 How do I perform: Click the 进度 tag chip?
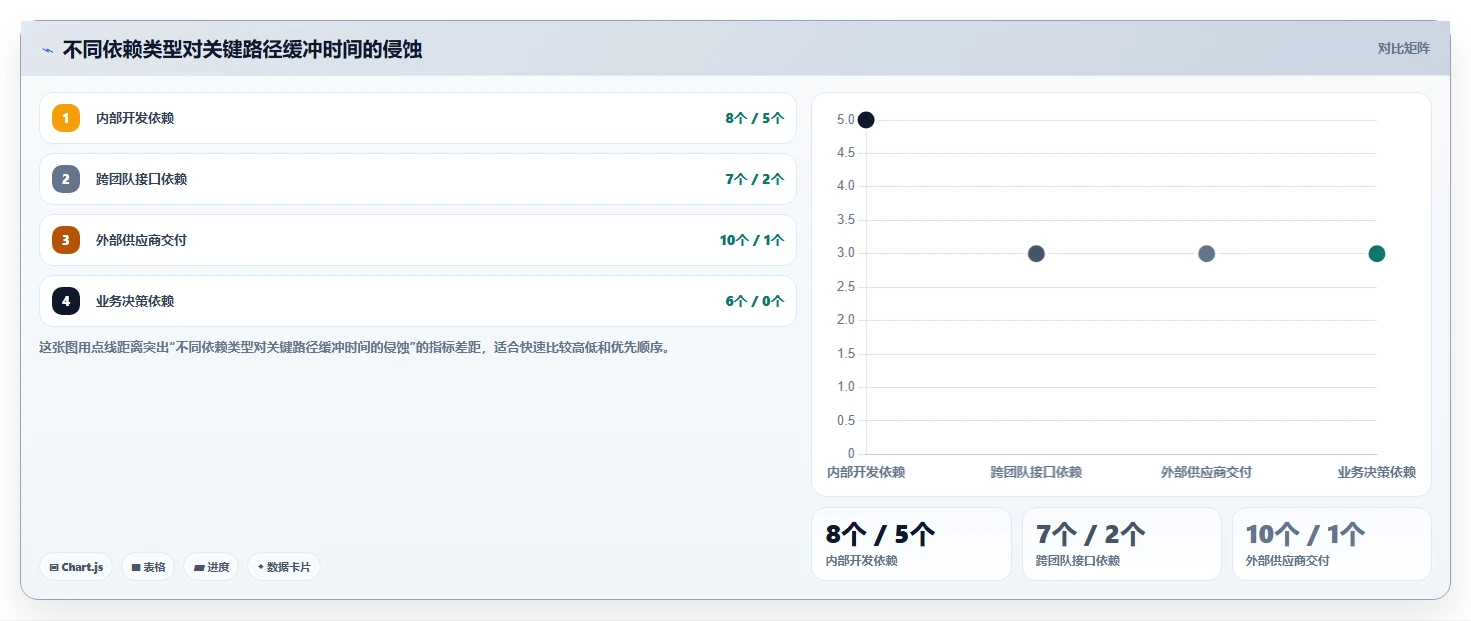point(211,567)
